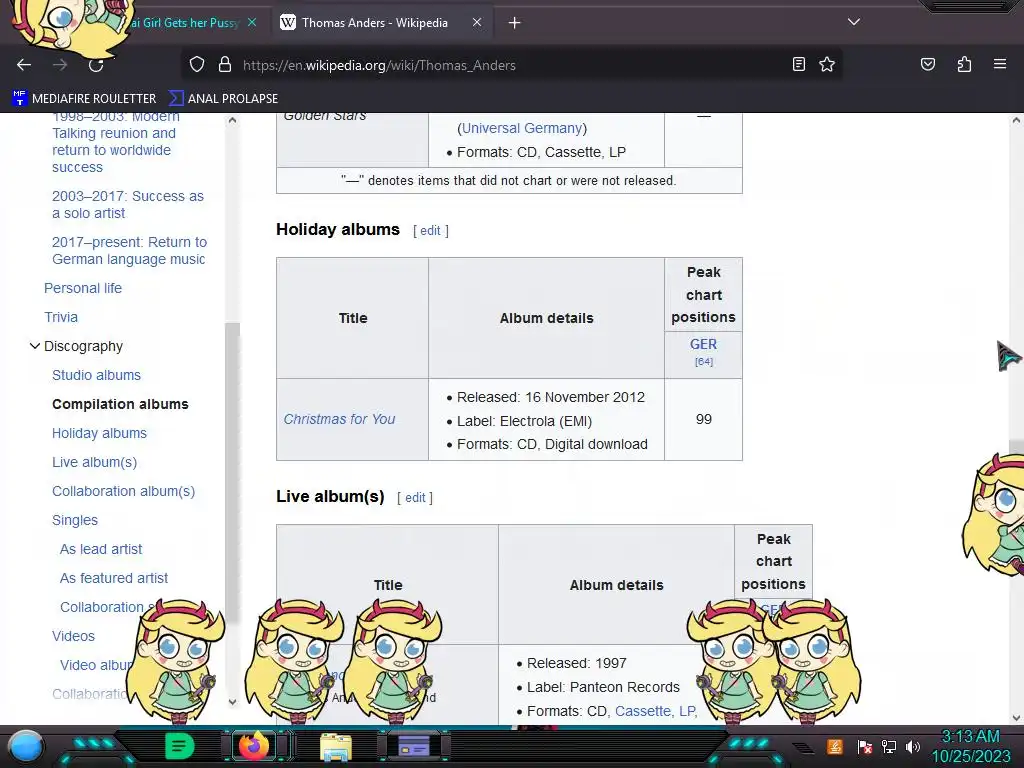Go to As lead artist subsection
The width and height of the screenshot is (1024, 768).
pos(101,549)
